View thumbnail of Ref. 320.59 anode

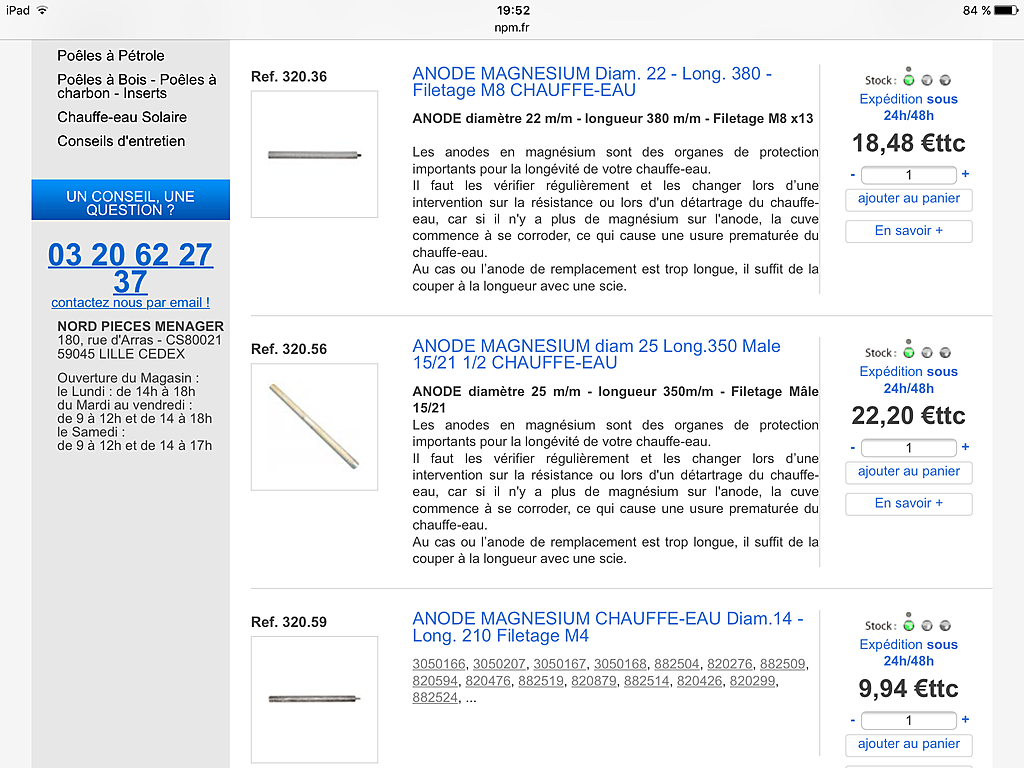[314, 699]
